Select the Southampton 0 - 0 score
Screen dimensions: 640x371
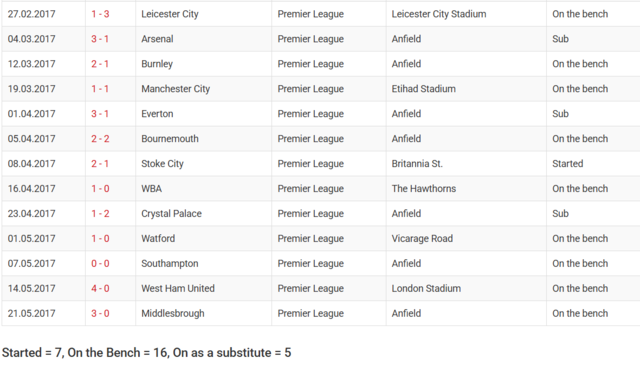click(100, 263)
